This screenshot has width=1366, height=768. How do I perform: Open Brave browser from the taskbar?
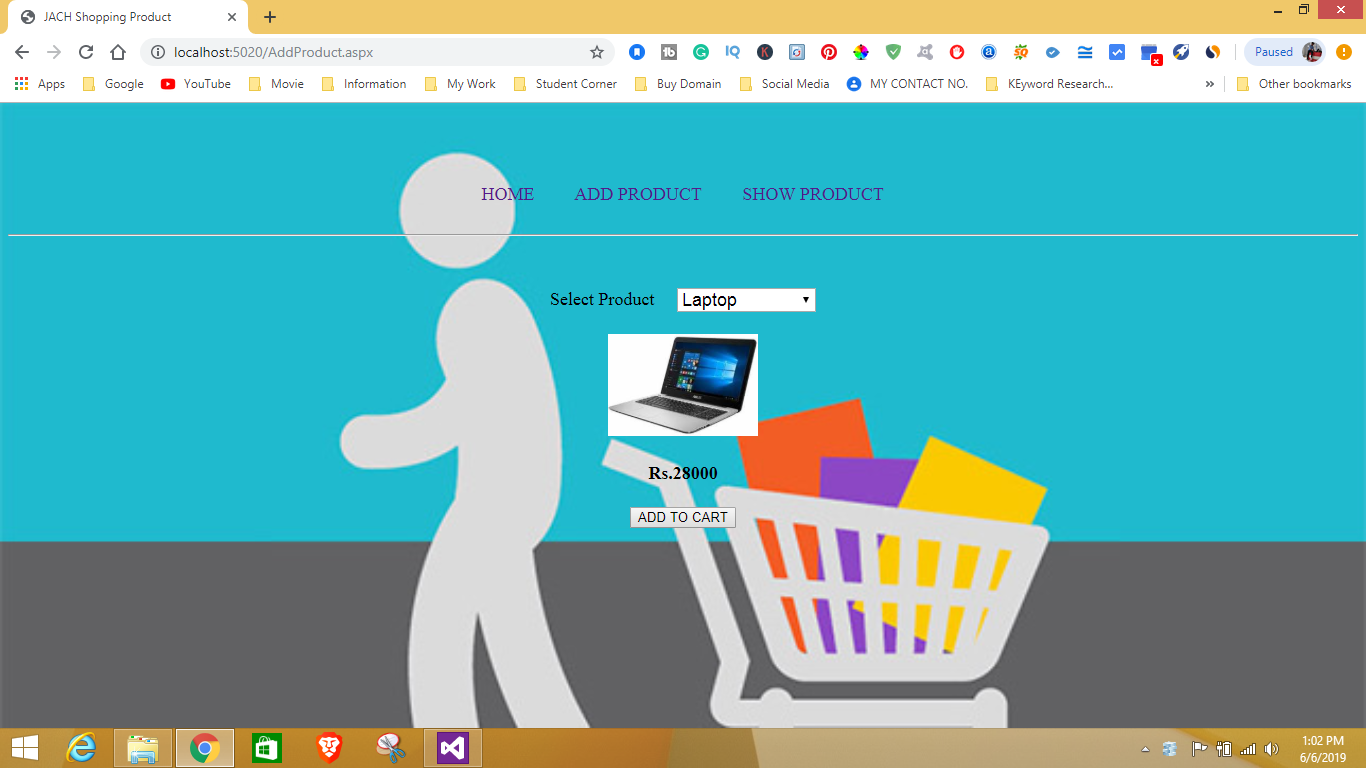tap(327, 747)
